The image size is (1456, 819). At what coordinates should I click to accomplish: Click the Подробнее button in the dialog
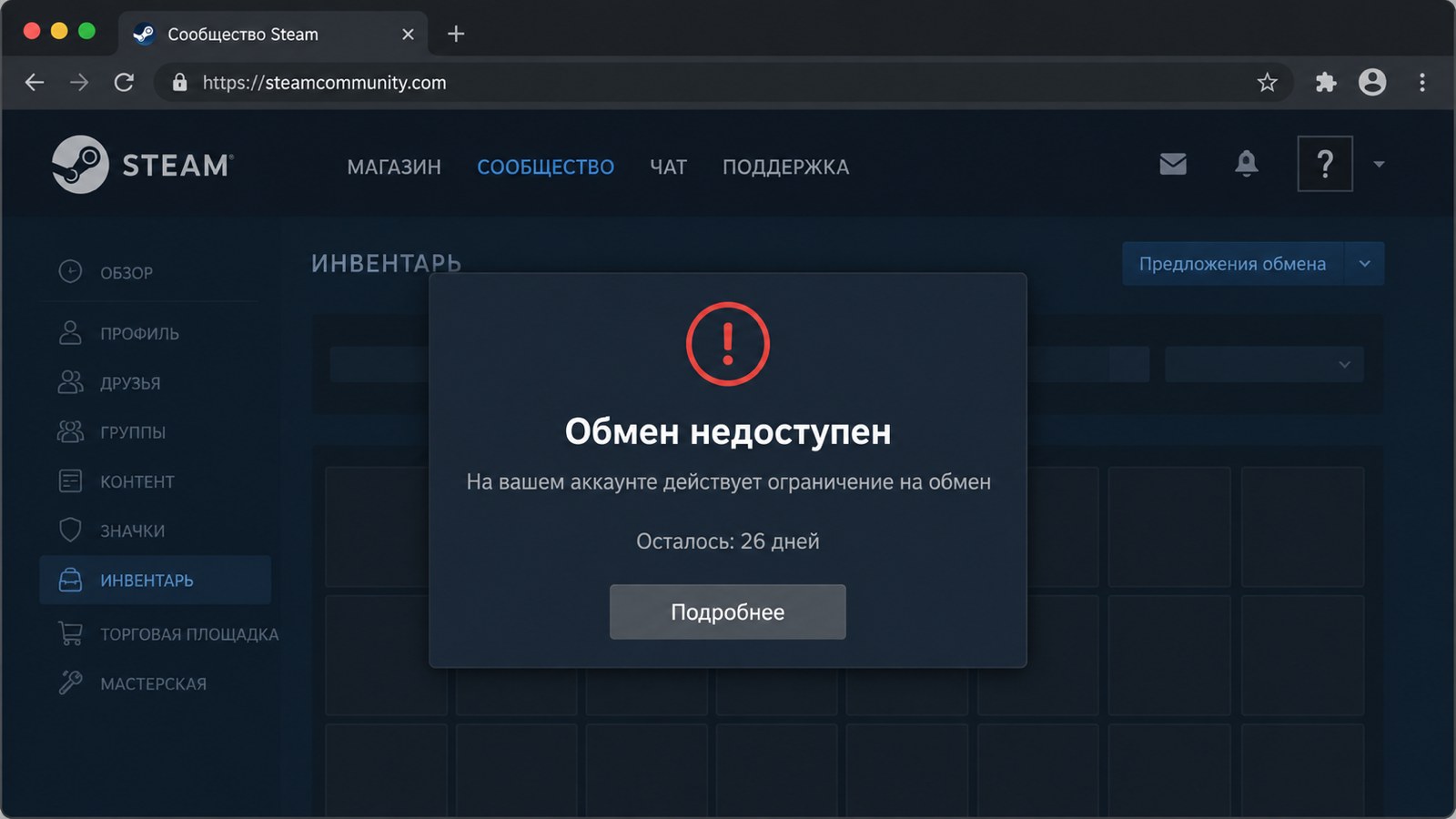coord(728,612)
